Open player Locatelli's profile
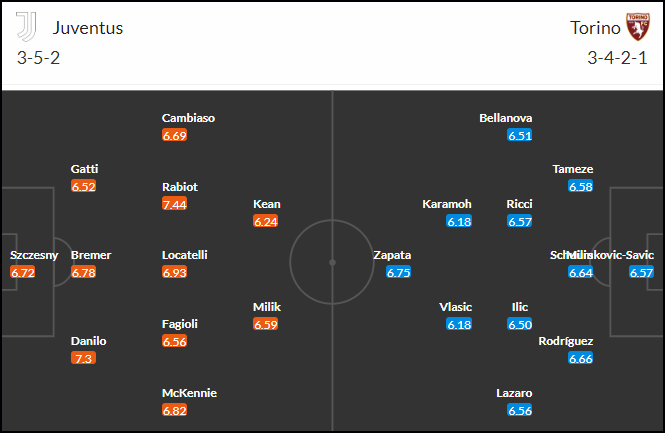Image resolution: width=665 pixels, height=433 pixels. pos(184,255)
